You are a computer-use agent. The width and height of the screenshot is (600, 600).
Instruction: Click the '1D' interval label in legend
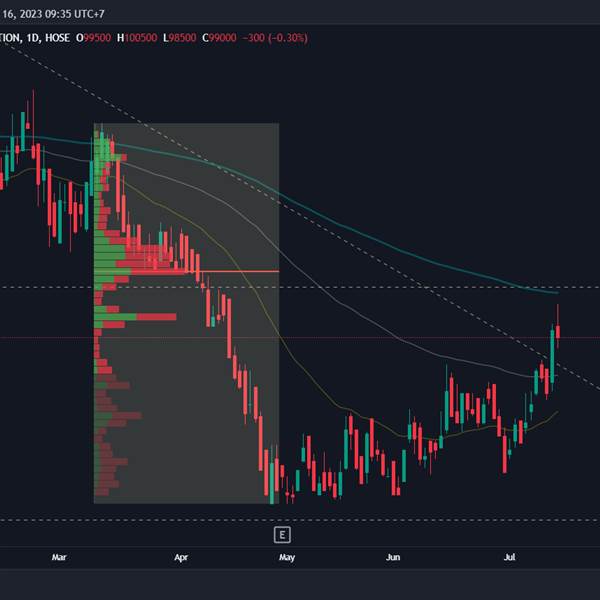33,38
